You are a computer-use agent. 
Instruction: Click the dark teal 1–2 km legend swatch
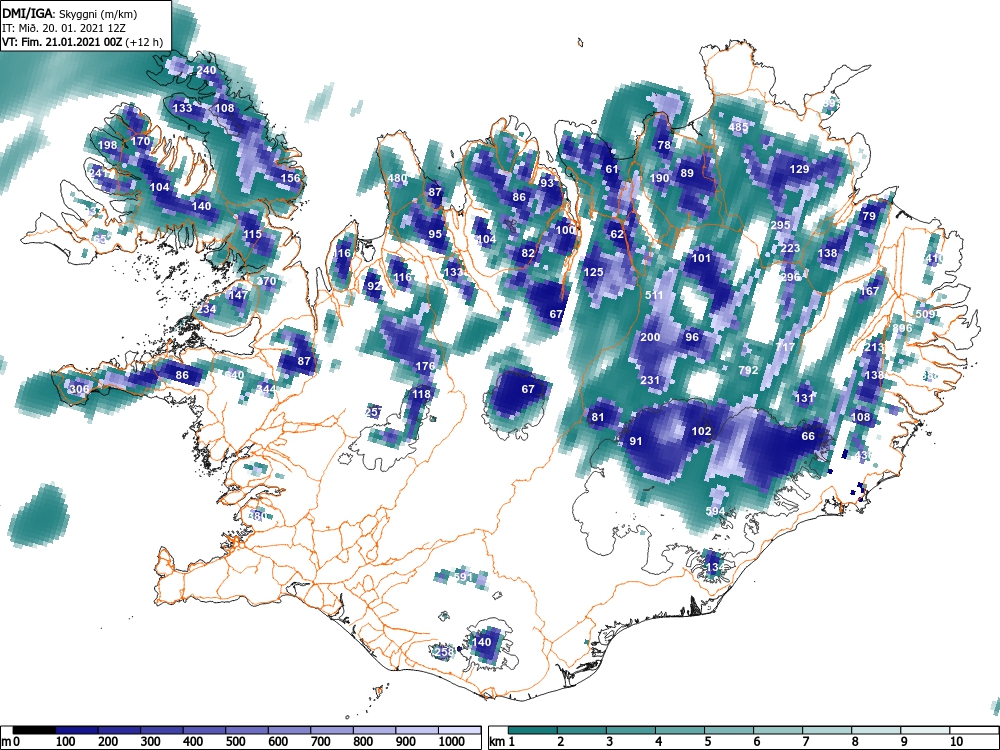(x=533, y=730)
